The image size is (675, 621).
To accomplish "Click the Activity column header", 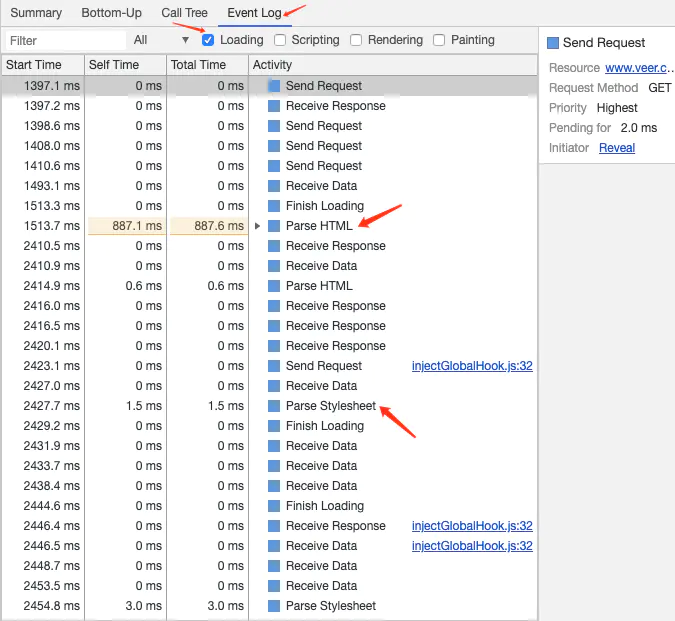I will click(393, 65).
